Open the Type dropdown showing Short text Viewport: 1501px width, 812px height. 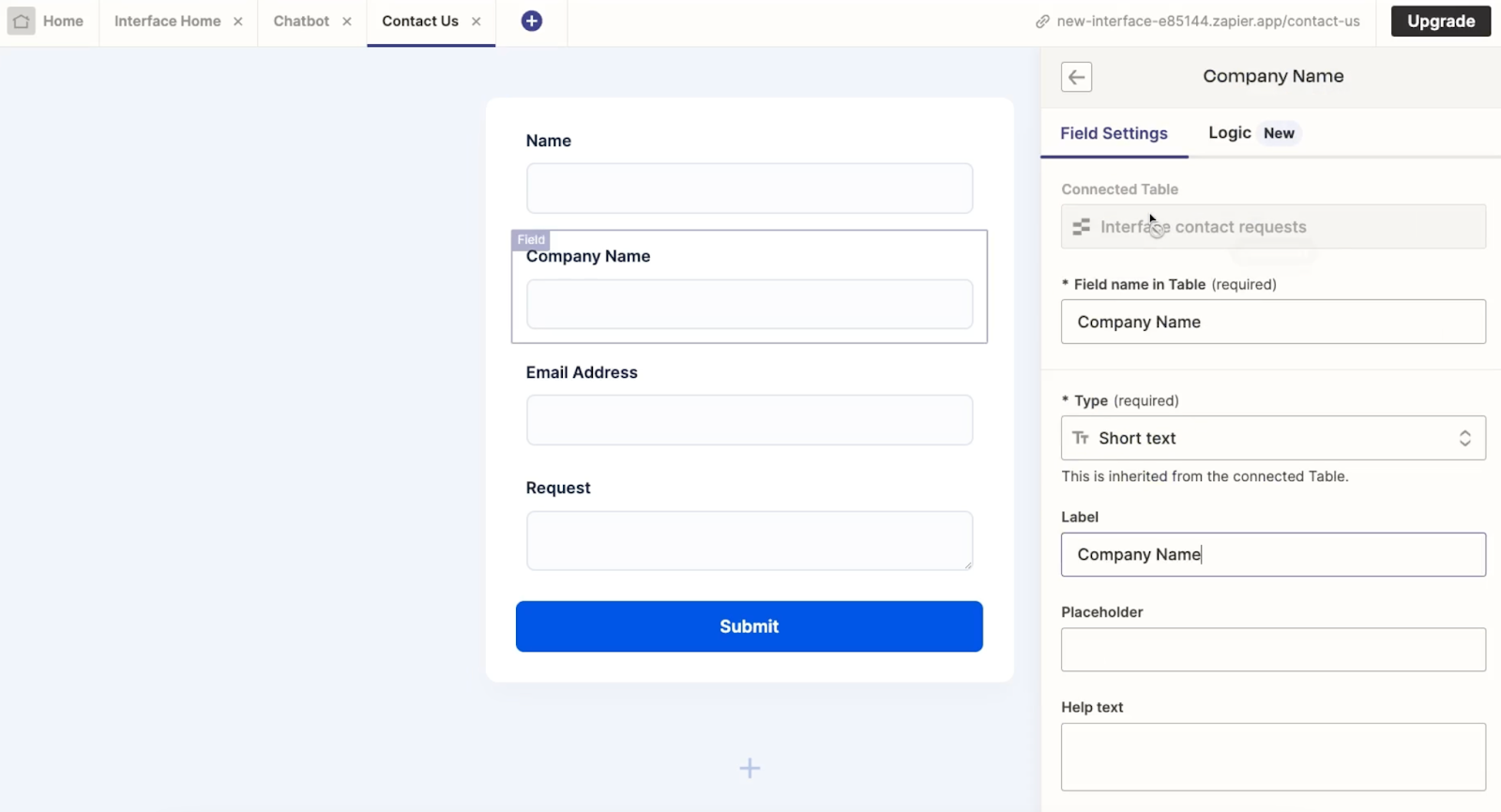point(1273,438)
